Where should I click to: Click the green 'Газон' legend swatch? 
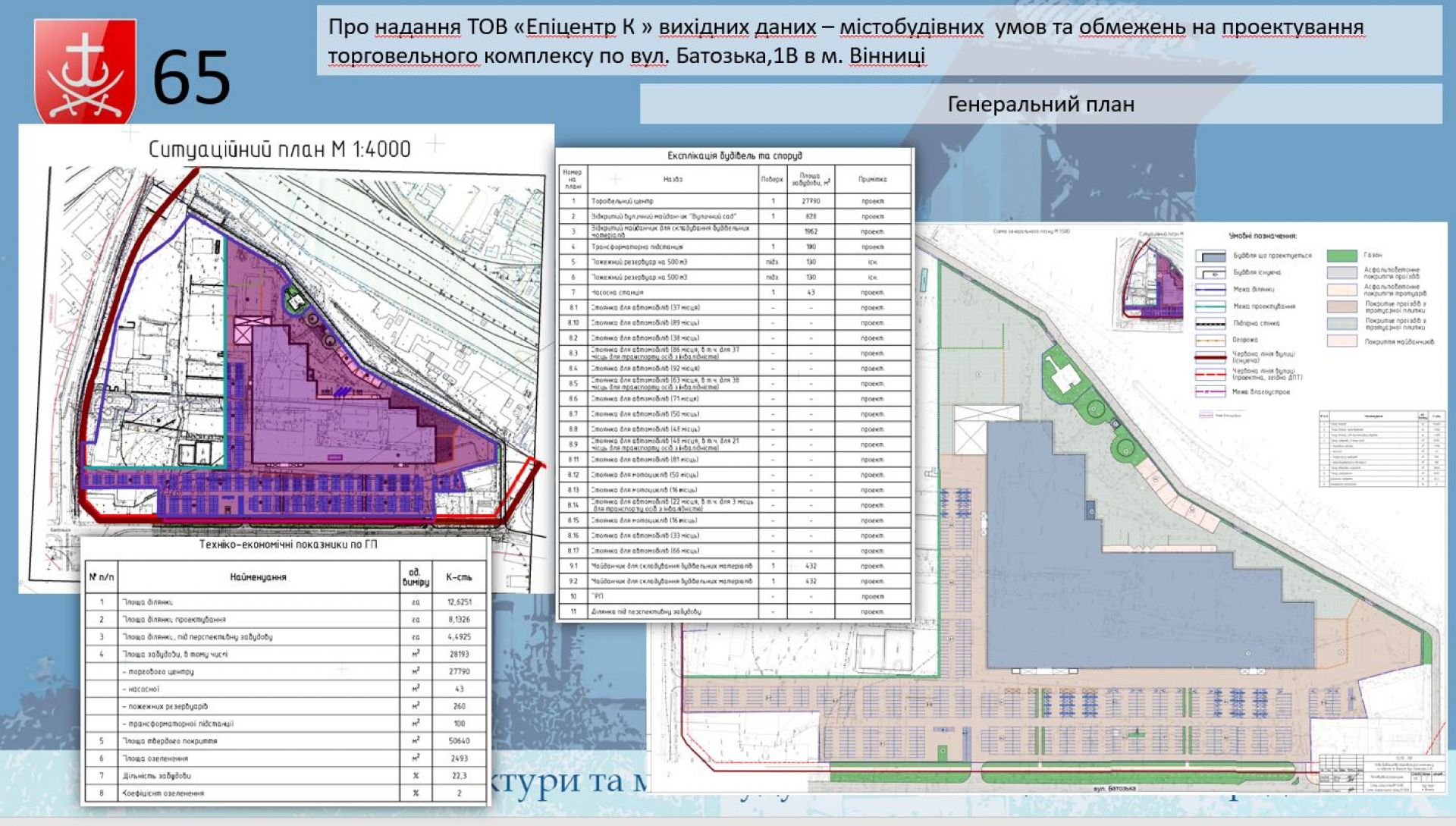pos(1341,256)
